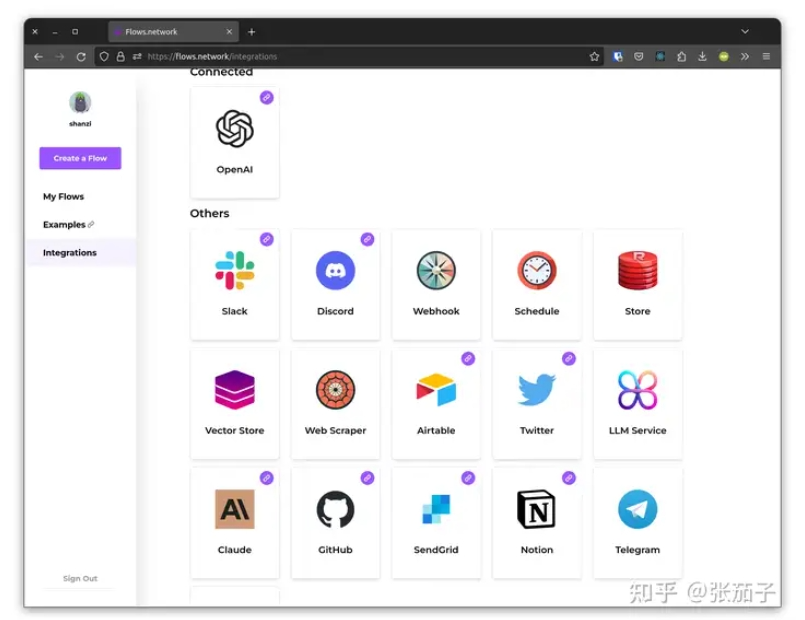805x620 pixels.
Task: Click the link badge on OpenAI card
Action: pos(266,98)
